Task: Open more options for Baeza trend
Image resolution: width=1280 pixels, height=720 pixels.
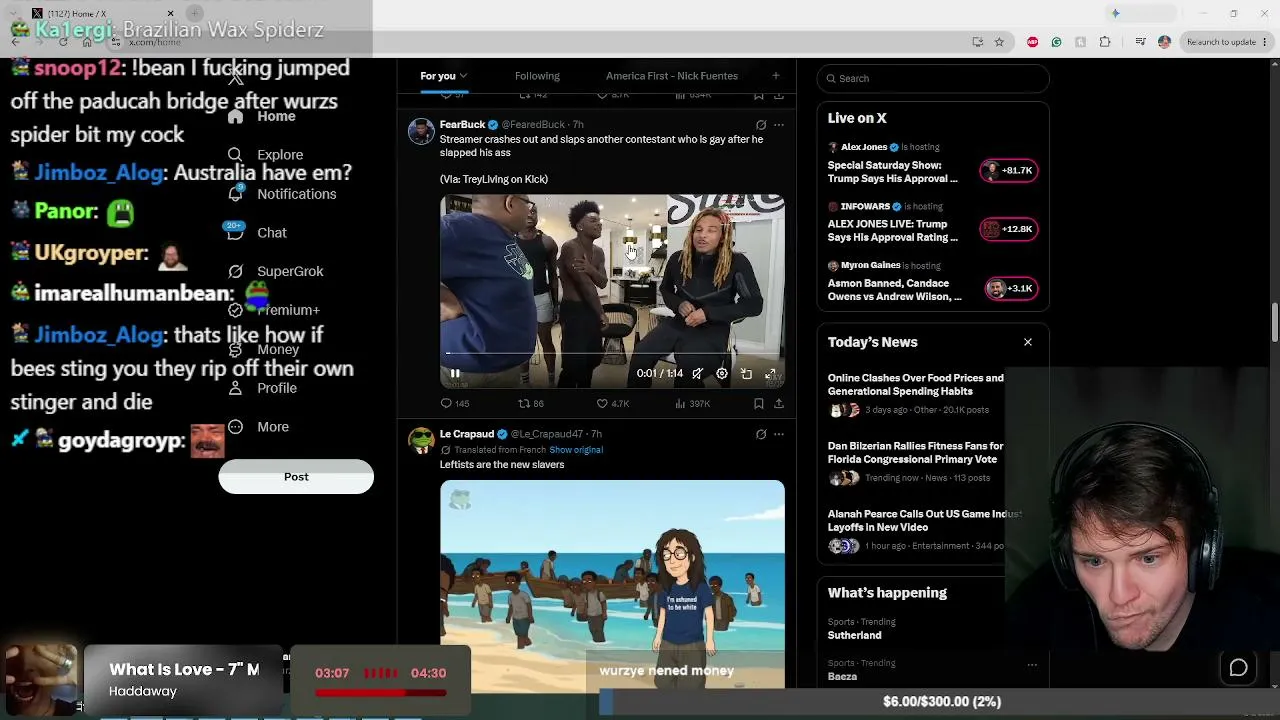Action: tap(1032, 665)
